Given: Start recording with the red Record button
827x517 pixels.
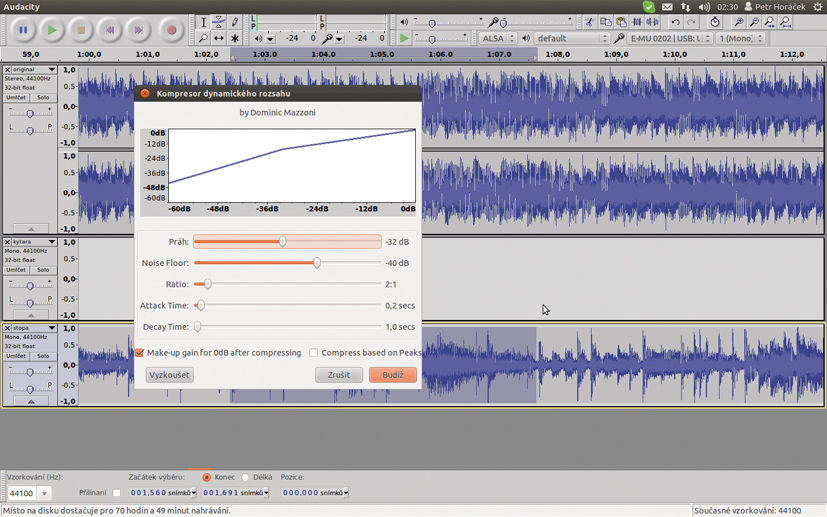Looking at the screenshot, I should coord(171,30).
